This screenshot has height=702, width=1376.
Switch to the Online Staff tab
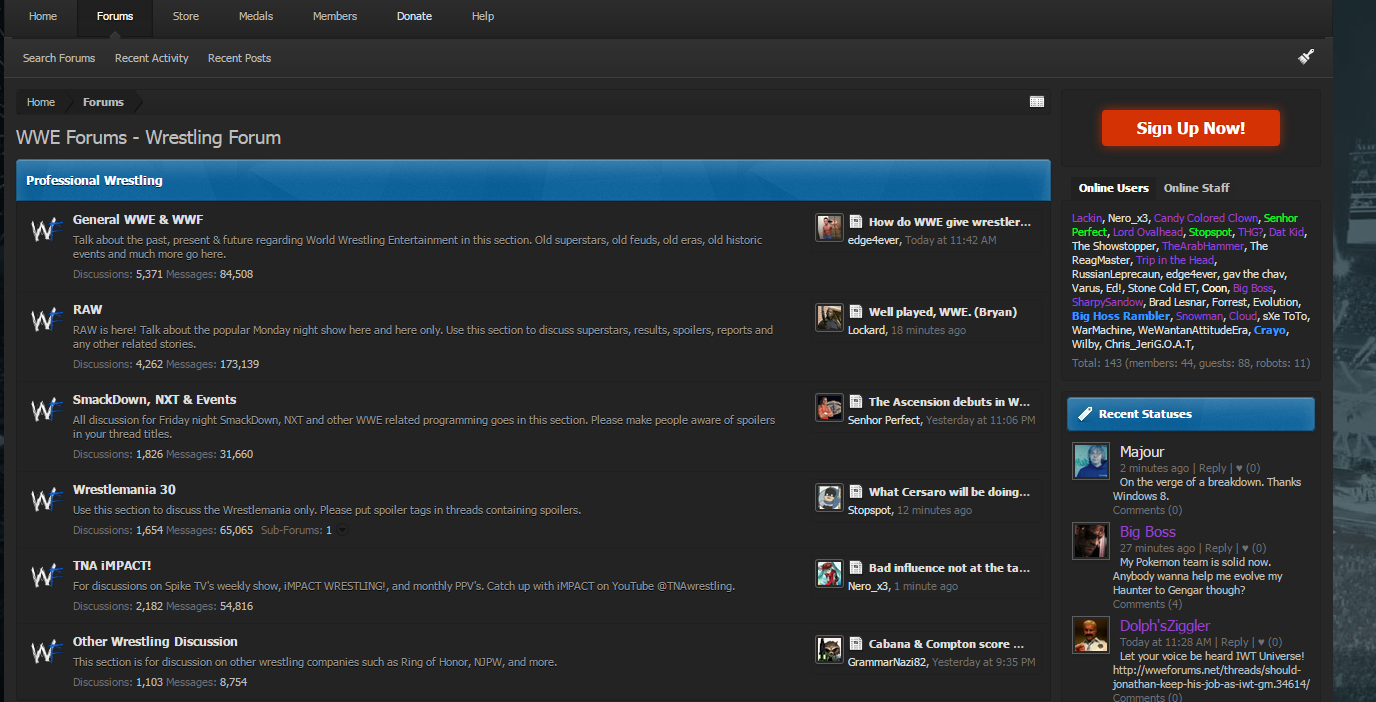pos(1196,188)
